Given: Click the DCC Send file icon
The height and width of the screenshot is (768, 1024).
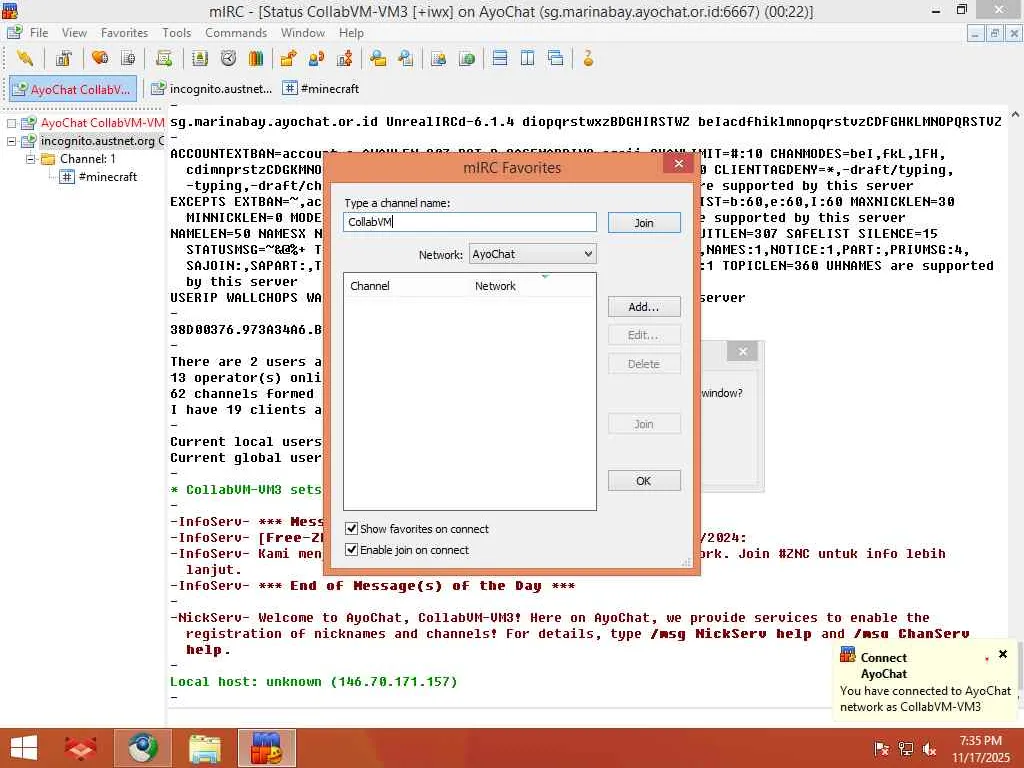Looking at the screenshot, I should (288, 59).
